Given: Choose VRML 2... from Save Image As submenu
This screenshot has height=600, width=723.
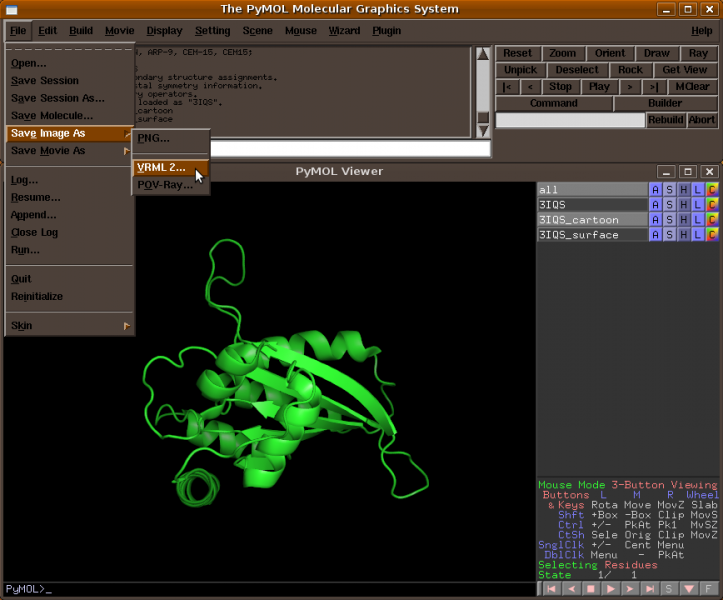Looking at the screenshot, I should 161,167.
